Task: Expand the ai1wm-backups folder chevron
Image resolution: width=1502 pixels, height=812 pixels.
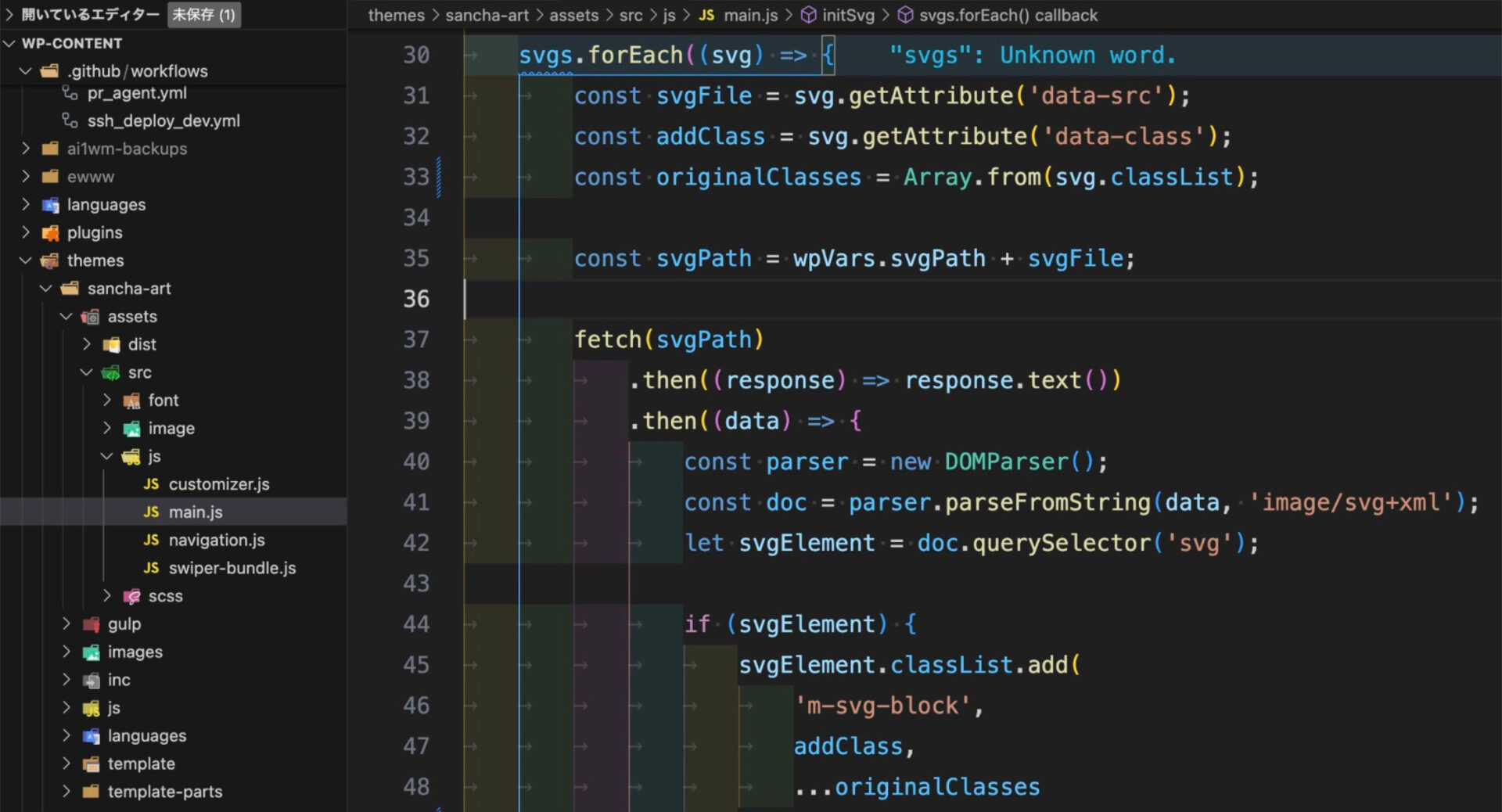Action: pos(26,149)
